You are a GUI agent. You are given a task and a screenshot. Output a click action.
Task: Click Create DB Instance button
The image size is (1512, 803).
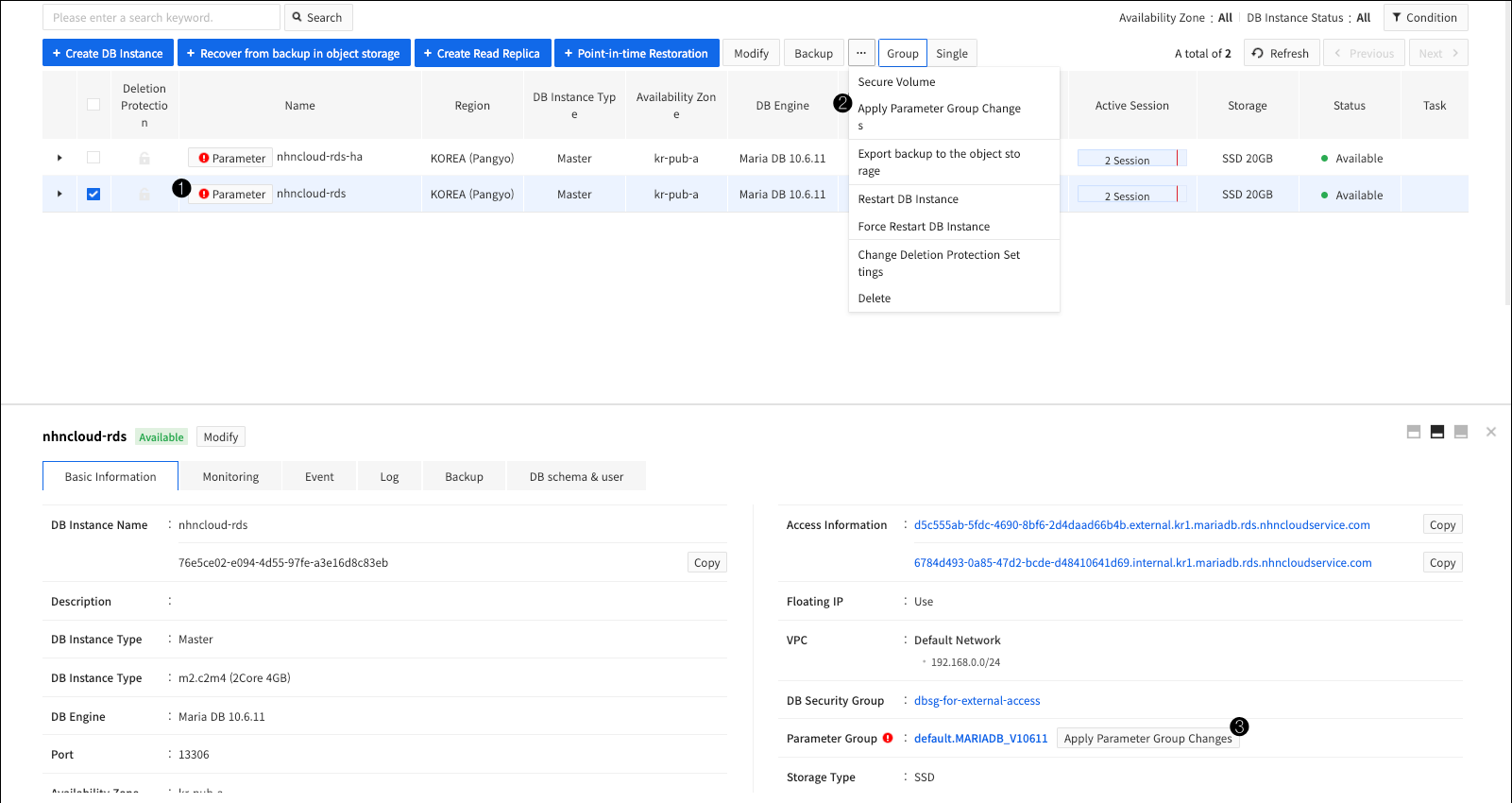pos(108,53)
